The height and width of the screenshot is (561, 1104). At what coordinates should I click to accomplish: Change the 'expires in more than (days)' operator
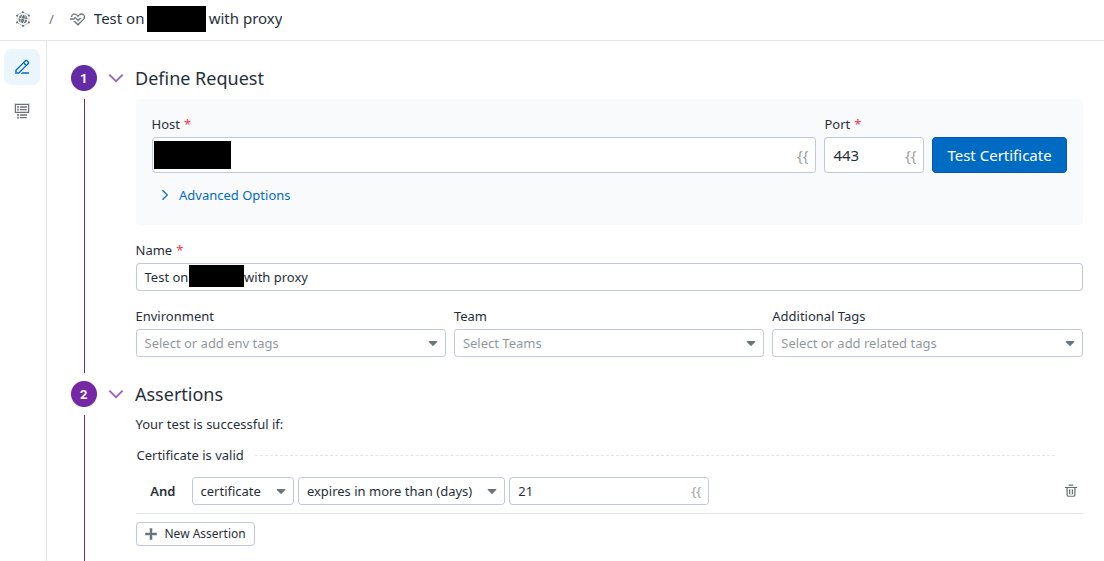coord(401,491)
